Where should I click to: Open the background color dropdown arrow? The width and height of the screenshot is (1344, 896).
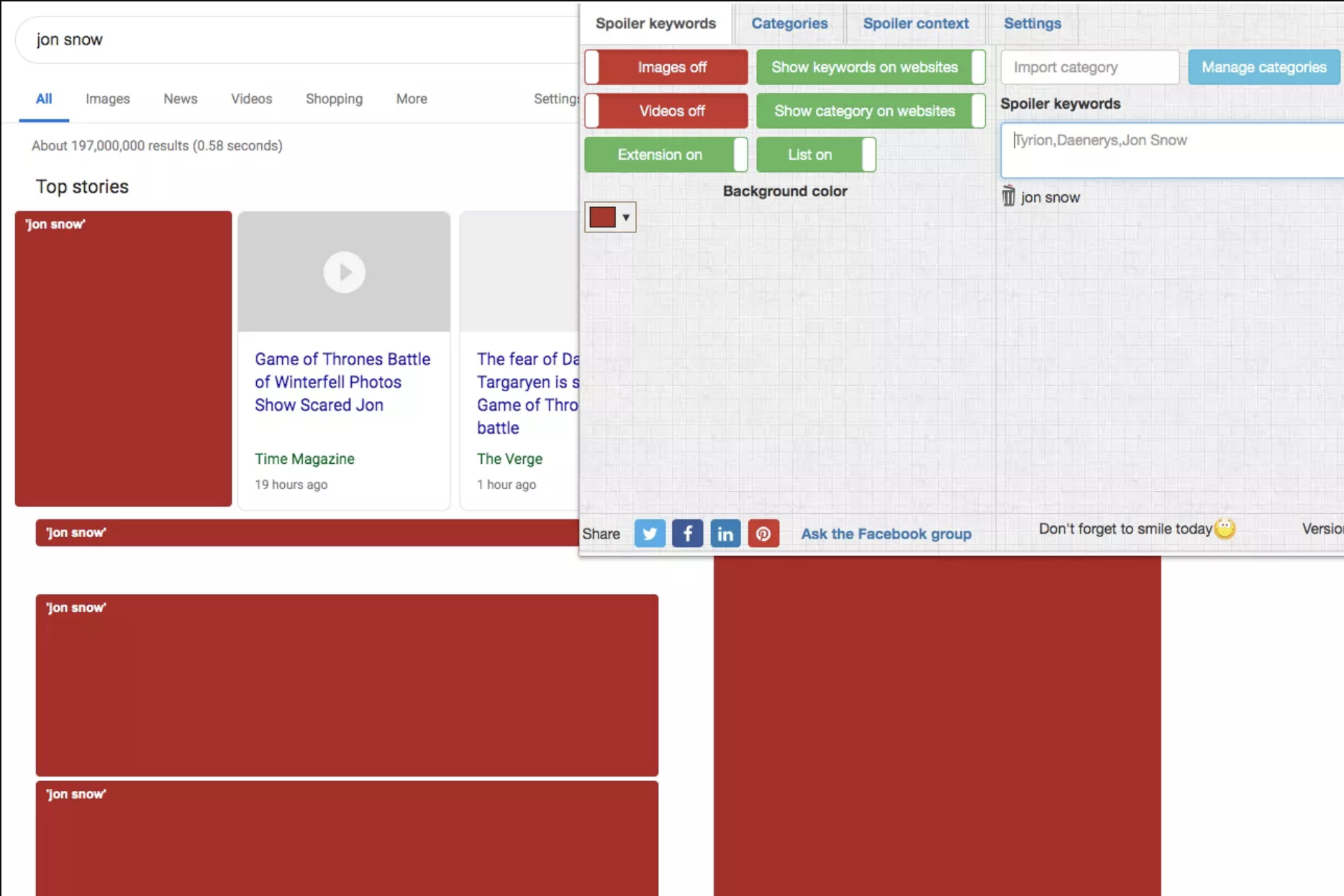point(626,217)
